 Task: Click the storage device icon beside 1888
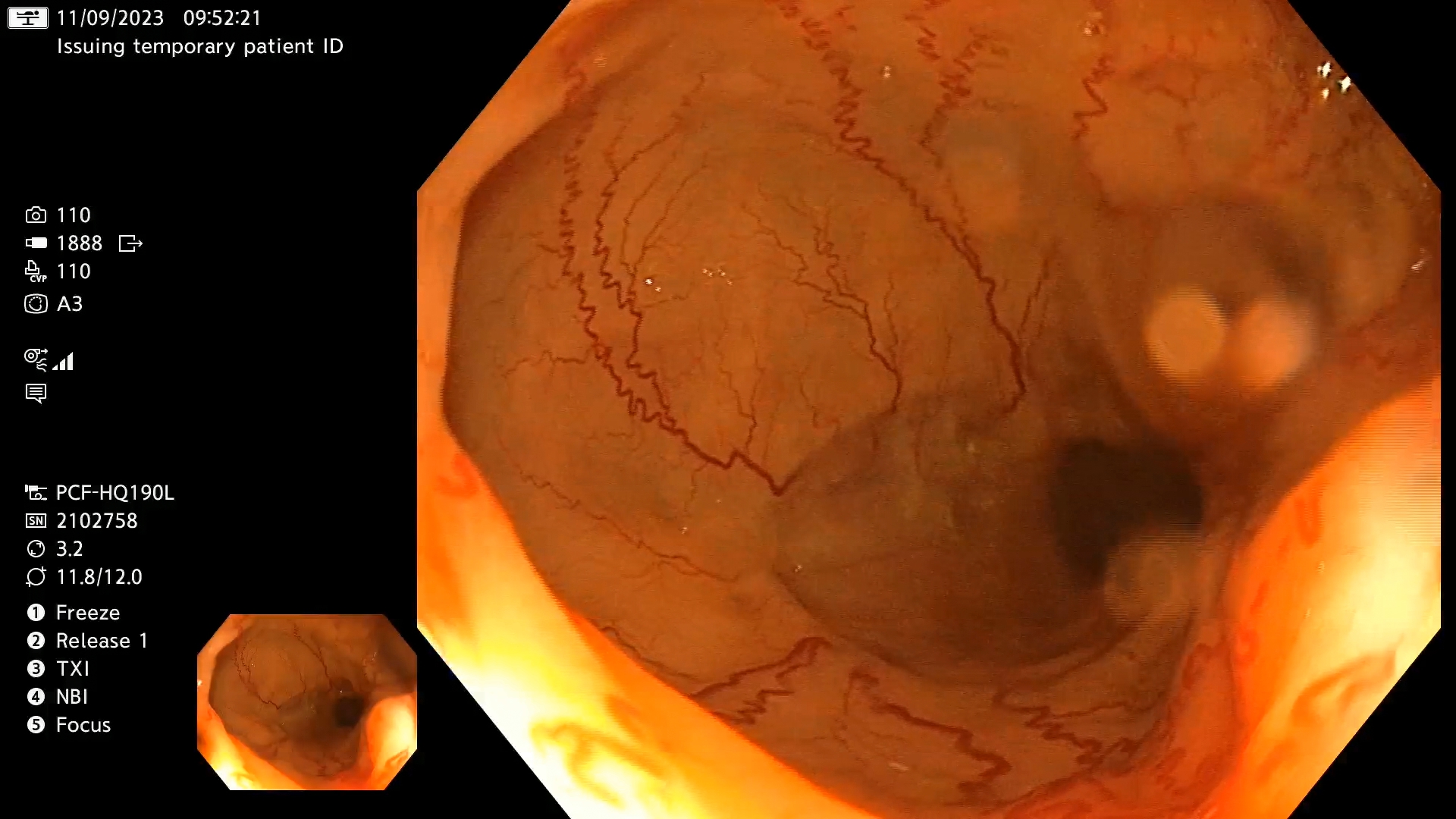click(x=36, y=243)
